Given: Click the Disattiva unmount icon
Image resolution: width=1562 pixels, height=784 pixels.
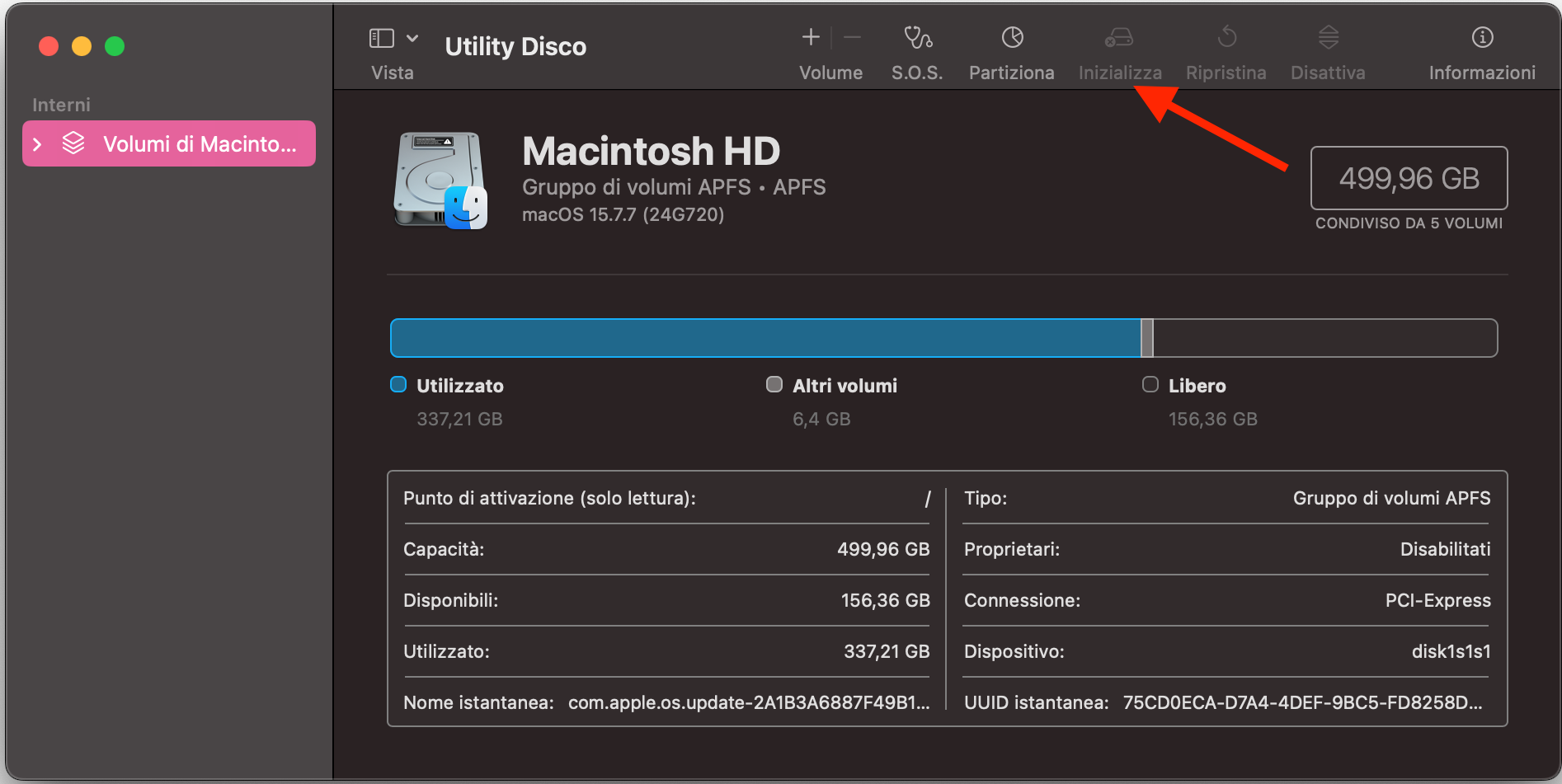Looking at the screenshot, I should tap(1328, 37).
